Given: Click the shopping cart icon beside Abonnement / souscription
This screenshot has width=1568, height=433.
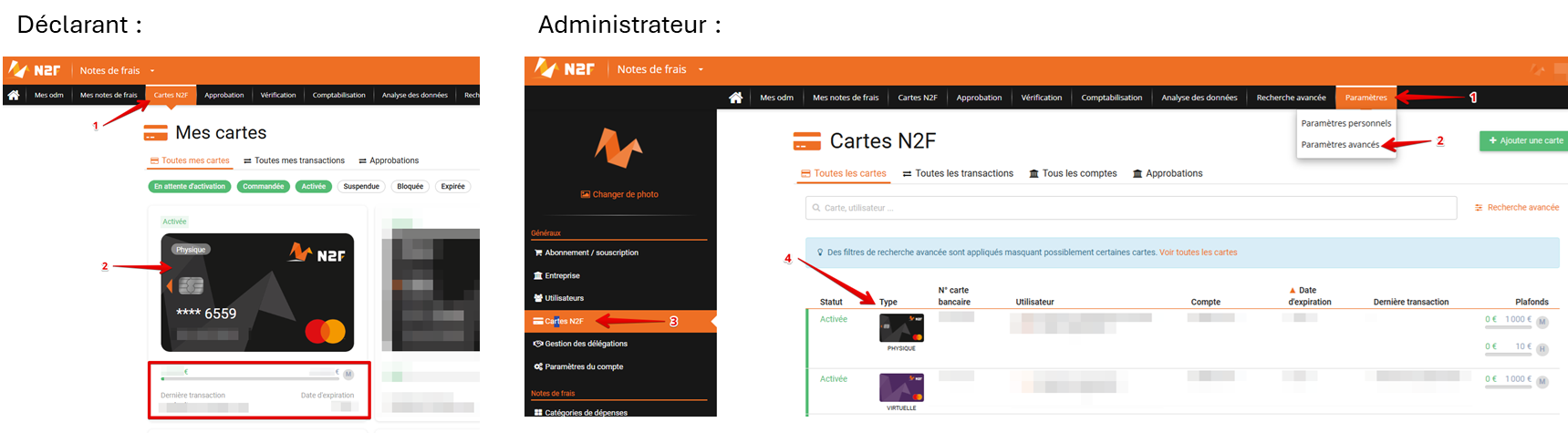Looking at the screenshot, I should pyautogui.click(x=538, y=253).
